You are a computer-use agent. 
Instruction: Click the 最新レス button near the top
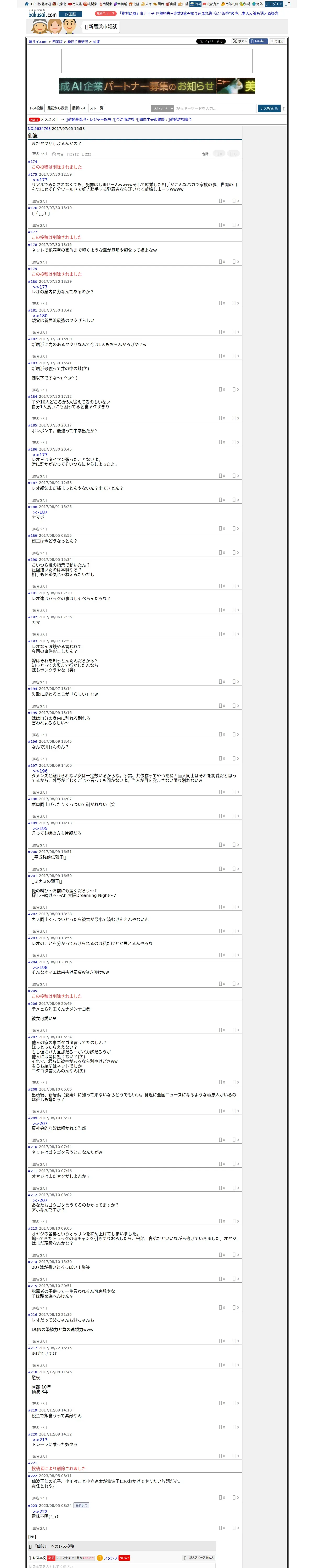click(x=79, y=108)
